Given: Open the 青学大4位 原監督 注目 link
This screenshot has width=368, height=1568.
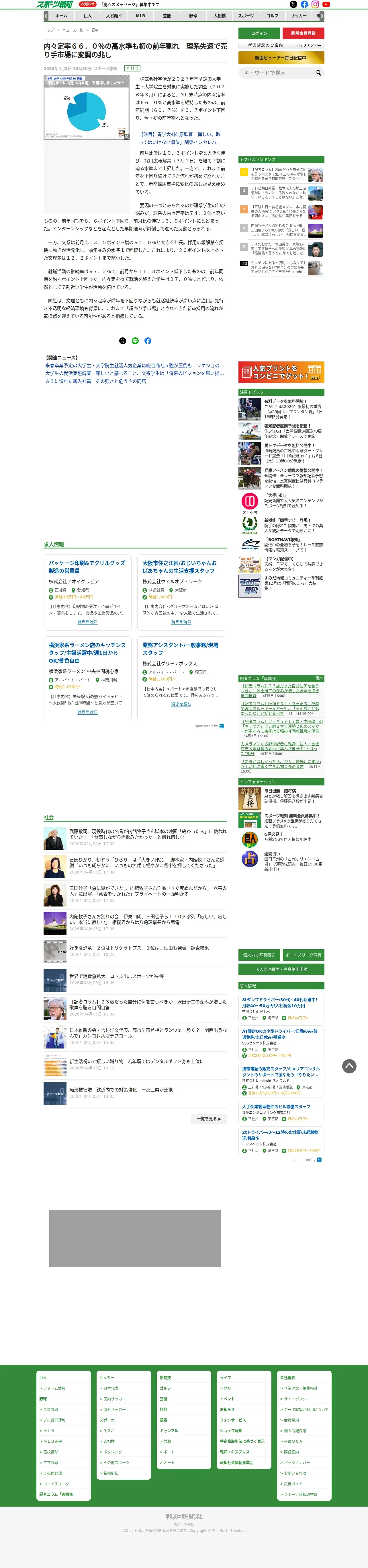Looking at the screenshot, I should point(179,139).
